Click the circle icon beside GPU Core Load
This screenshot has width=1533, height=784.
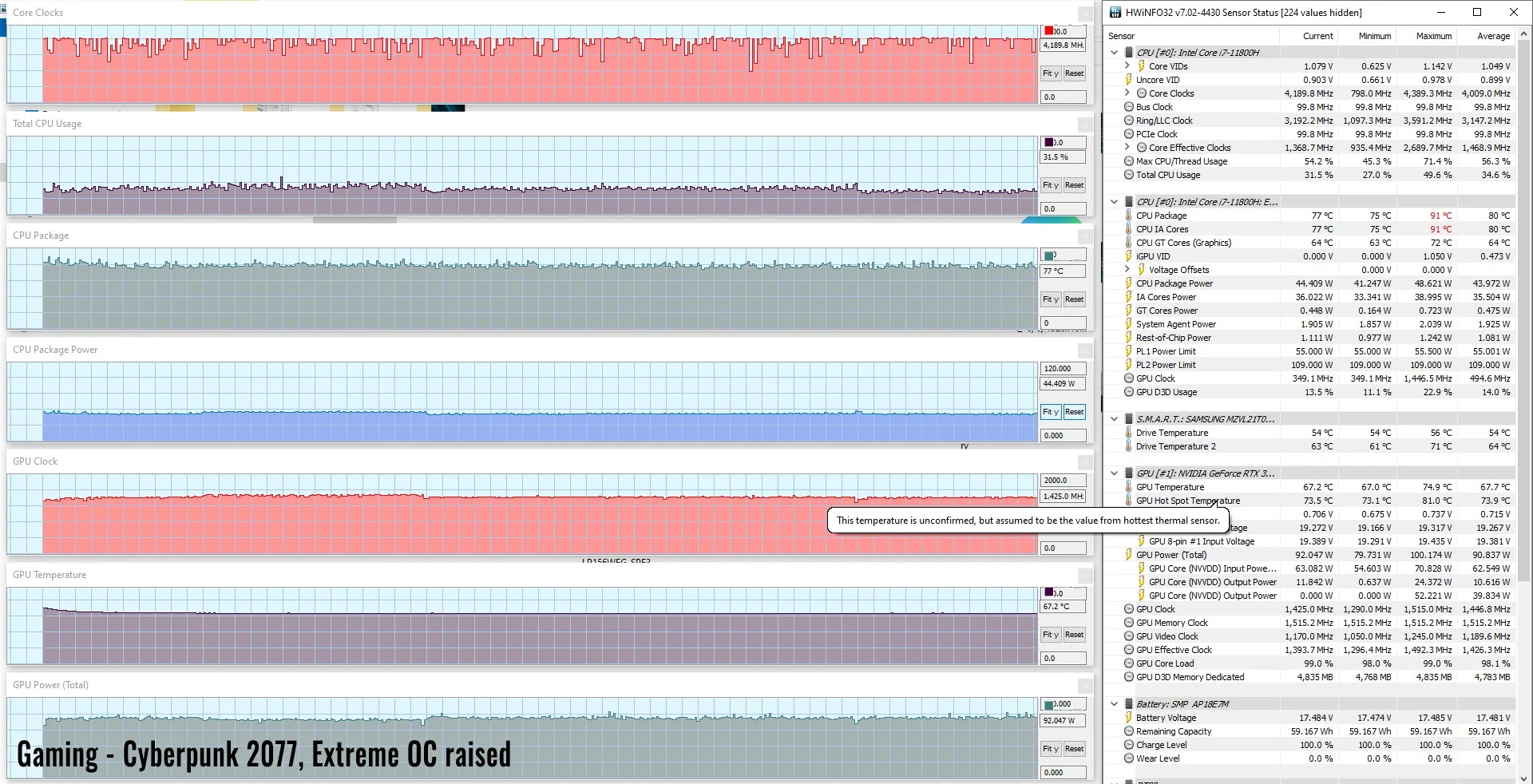click(1129, 663)
